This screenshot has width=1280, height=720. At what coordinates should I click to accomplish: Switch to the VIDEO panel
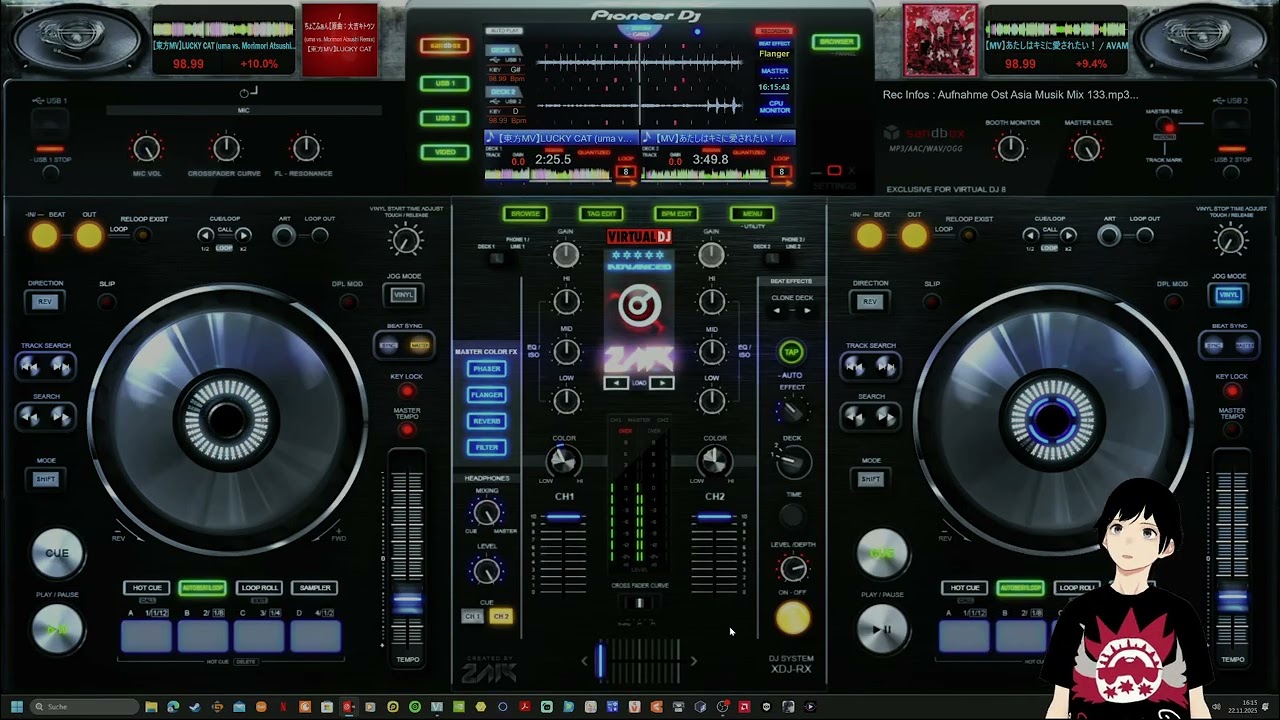[445, 152]
